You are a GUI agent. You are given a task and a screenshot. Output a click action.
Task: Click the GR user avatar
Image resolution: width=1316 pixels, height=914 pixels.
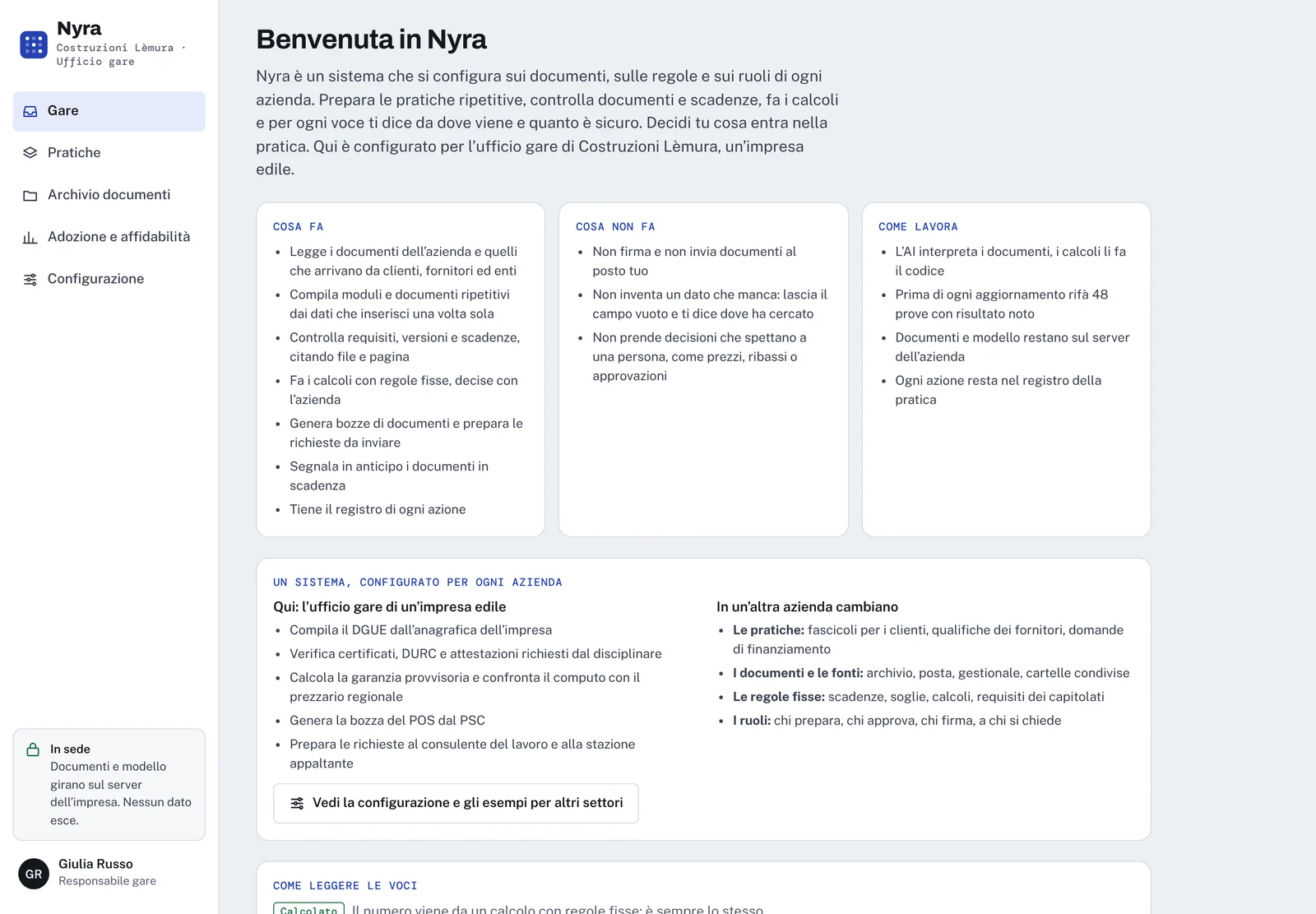34,874
